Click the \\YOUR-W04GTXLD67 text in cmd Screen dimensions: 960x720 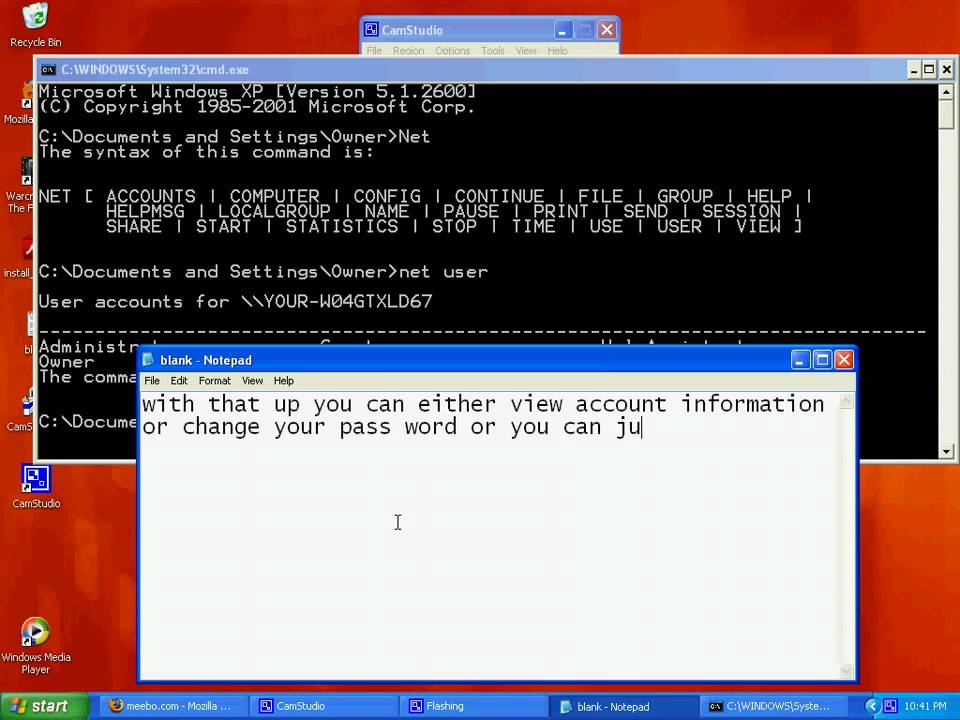coord(337,301)
